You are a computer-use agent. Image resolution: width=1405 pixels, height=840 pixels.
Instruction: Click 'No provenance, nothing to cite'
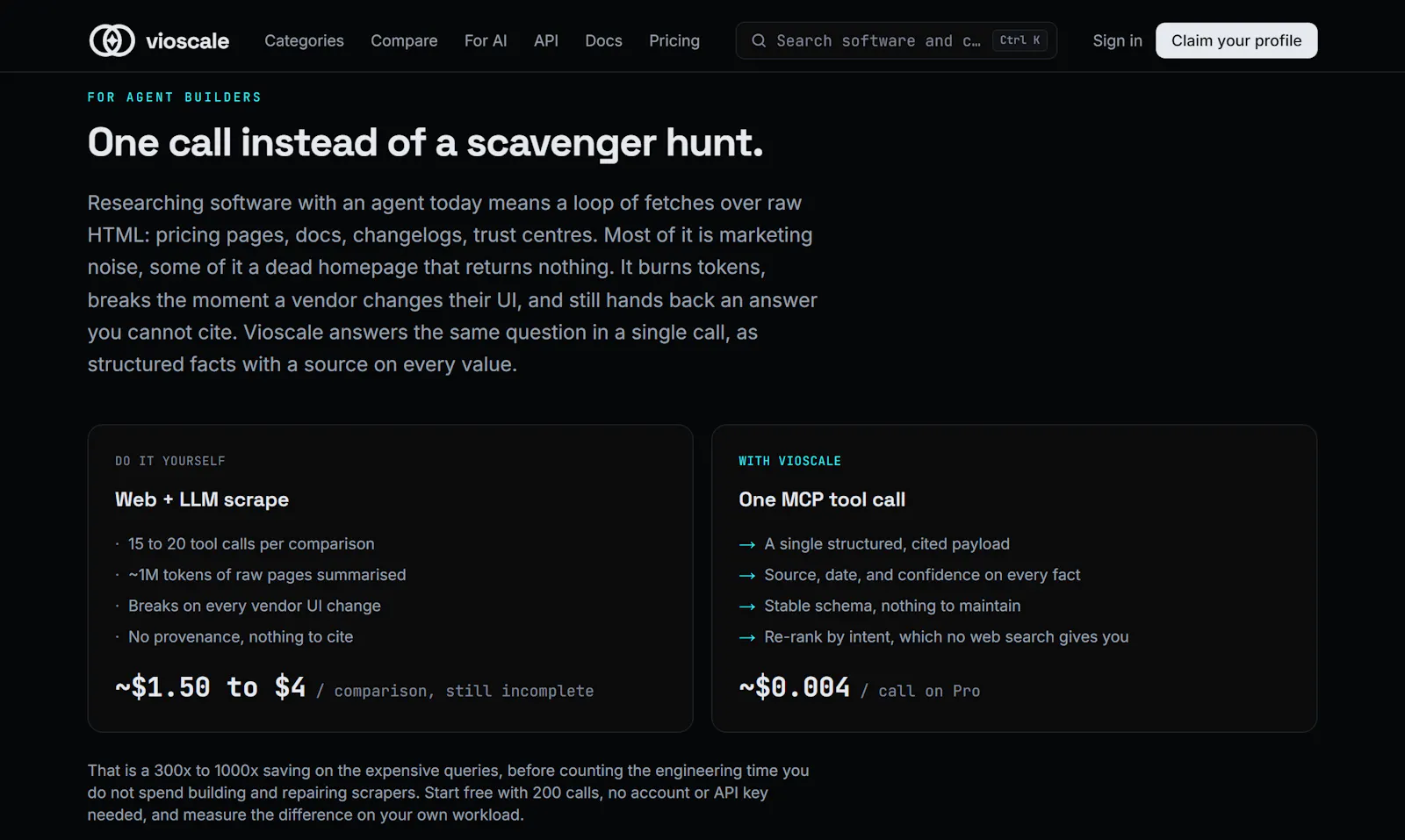coord(241,636)
